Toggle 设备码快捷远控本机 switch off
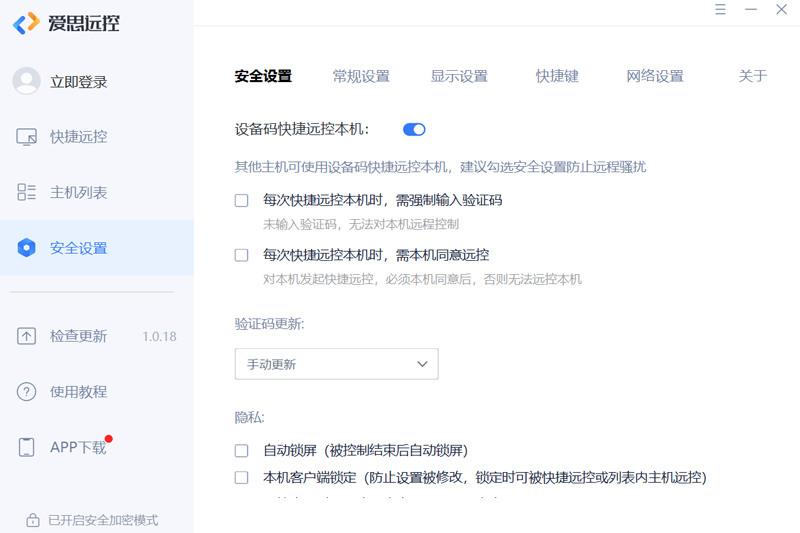The image size is (800, 533). pyautogui.click(x=414, y=129)
